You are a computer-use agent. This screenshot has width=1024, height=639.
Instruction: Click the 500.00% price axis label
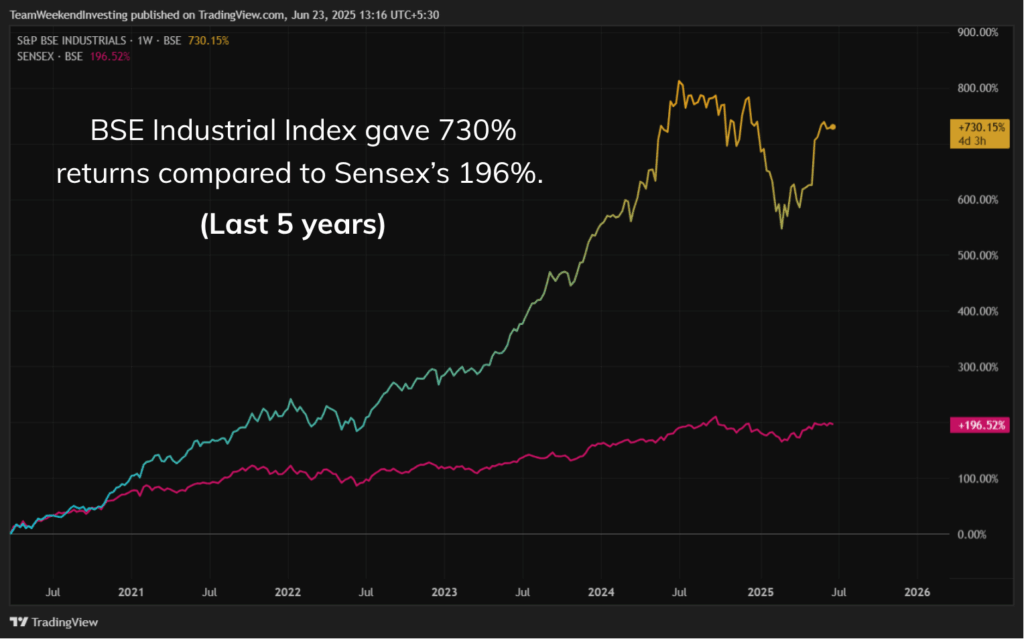[x=978, y=255]
